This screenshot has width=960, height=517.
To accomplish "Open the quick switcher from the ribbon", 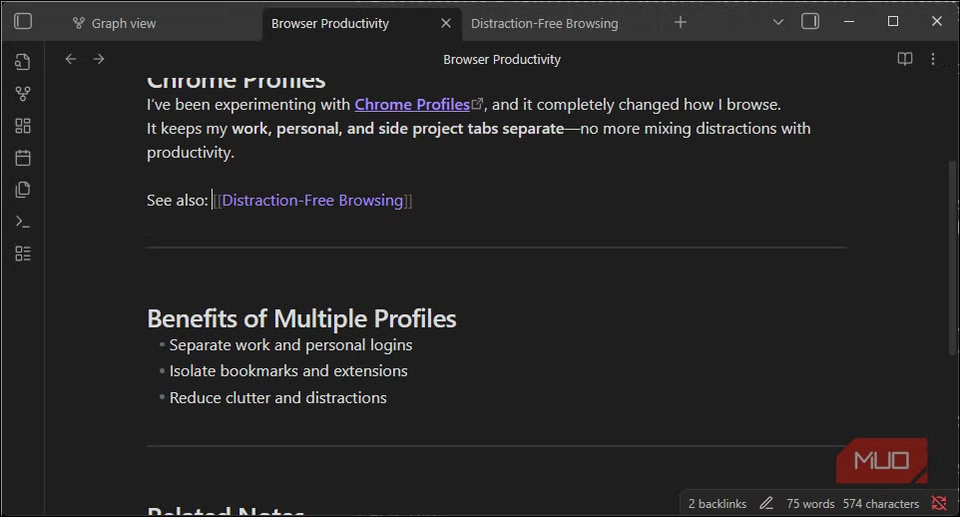I will [23, 62].
